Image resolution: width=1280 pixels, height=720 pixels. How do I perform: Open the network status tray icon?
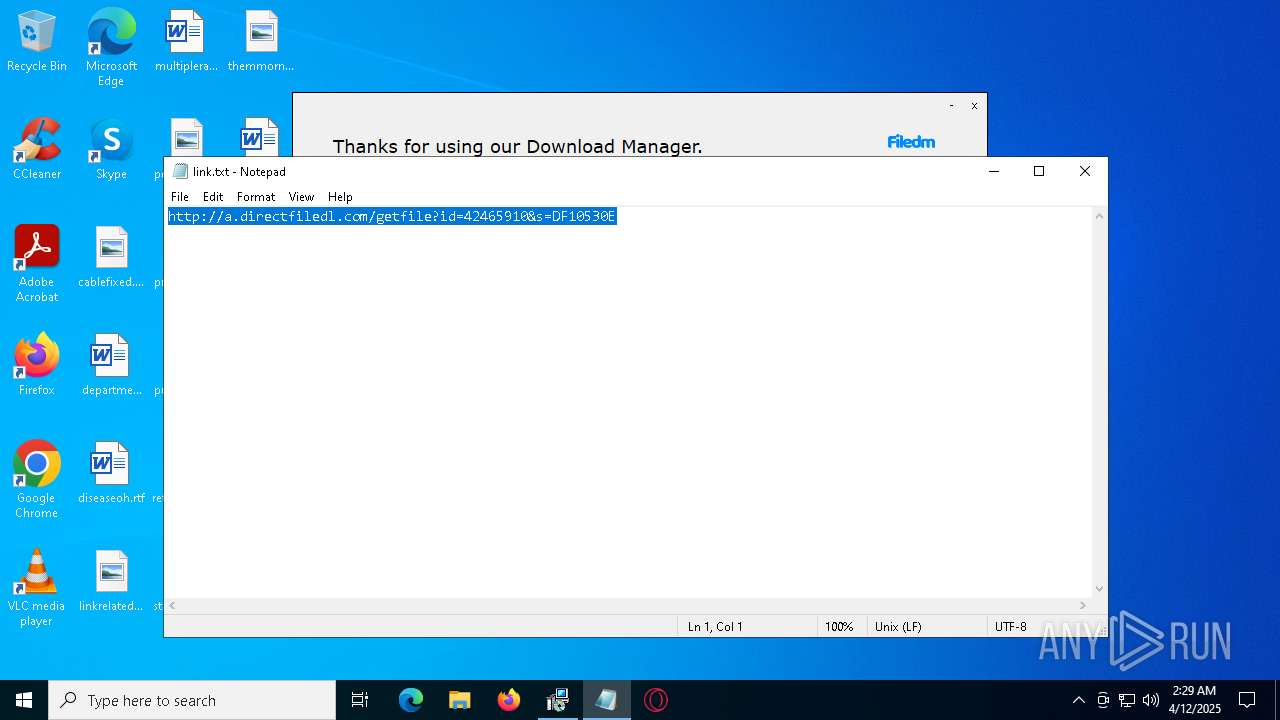tap(1127, 700)
